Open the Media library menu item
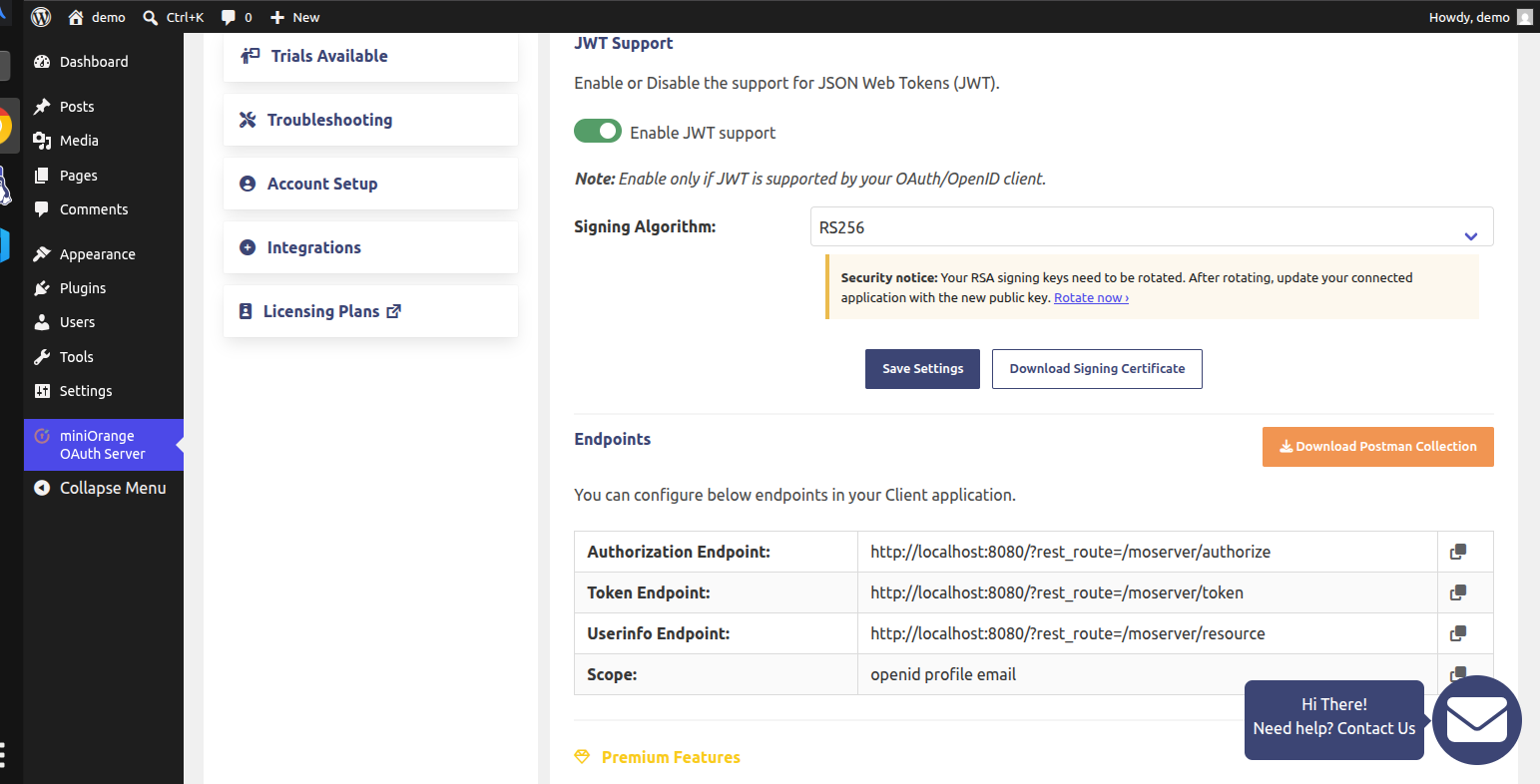The width and height of the screenshot is (1540, 784). tap(104, 141)
